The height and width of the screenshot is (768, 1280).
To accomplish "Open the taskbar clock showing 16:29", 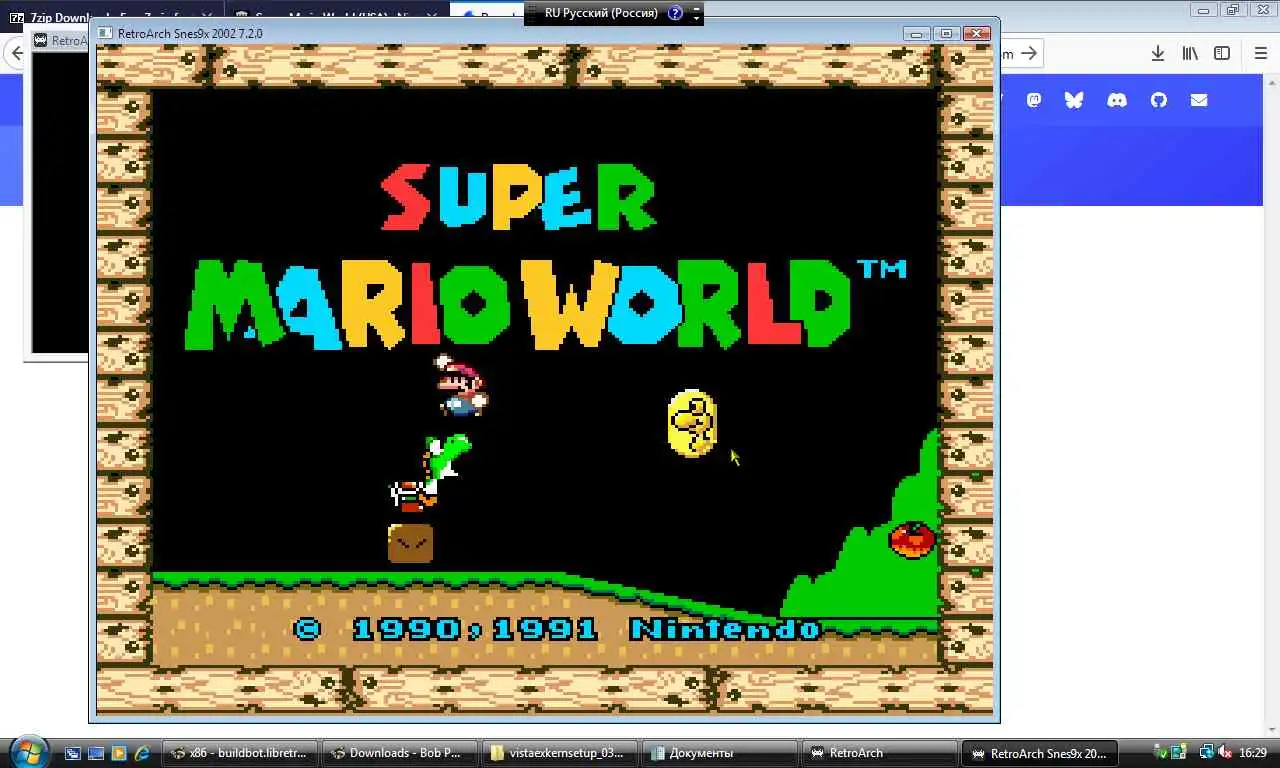I will 1253,752.
